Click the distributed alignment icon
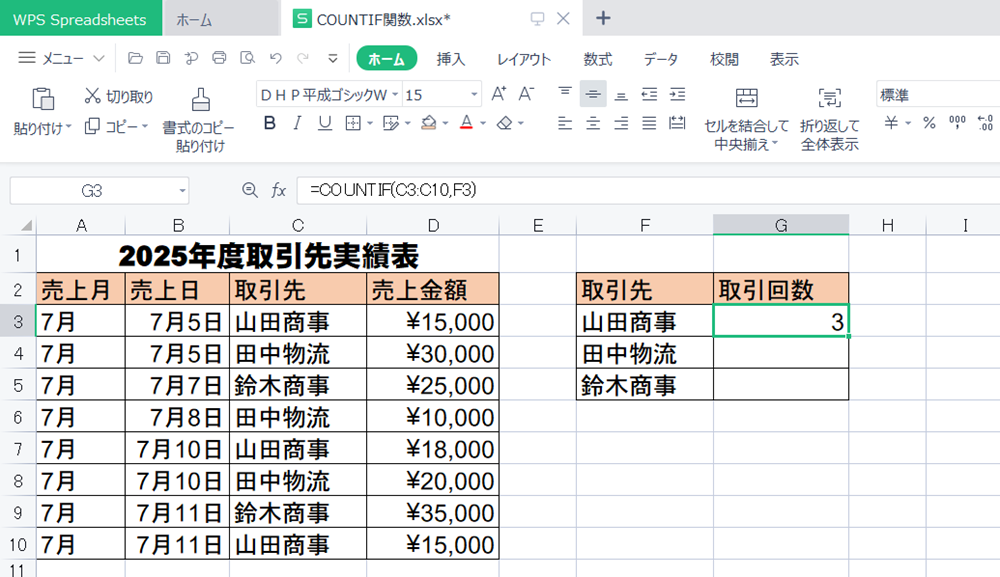Image resolution: width=1000 pixels, height=577 pixels. click(x=677, y=123)
